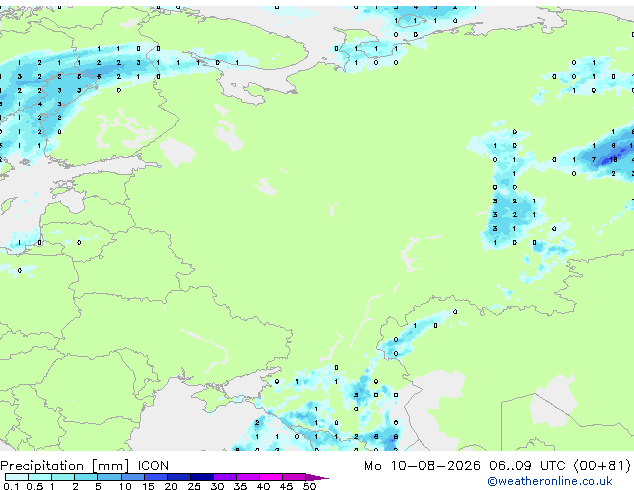Click the '18' precipitation value on the map
This screenshot has height=490, width=634.
click(x=613, y=159)
